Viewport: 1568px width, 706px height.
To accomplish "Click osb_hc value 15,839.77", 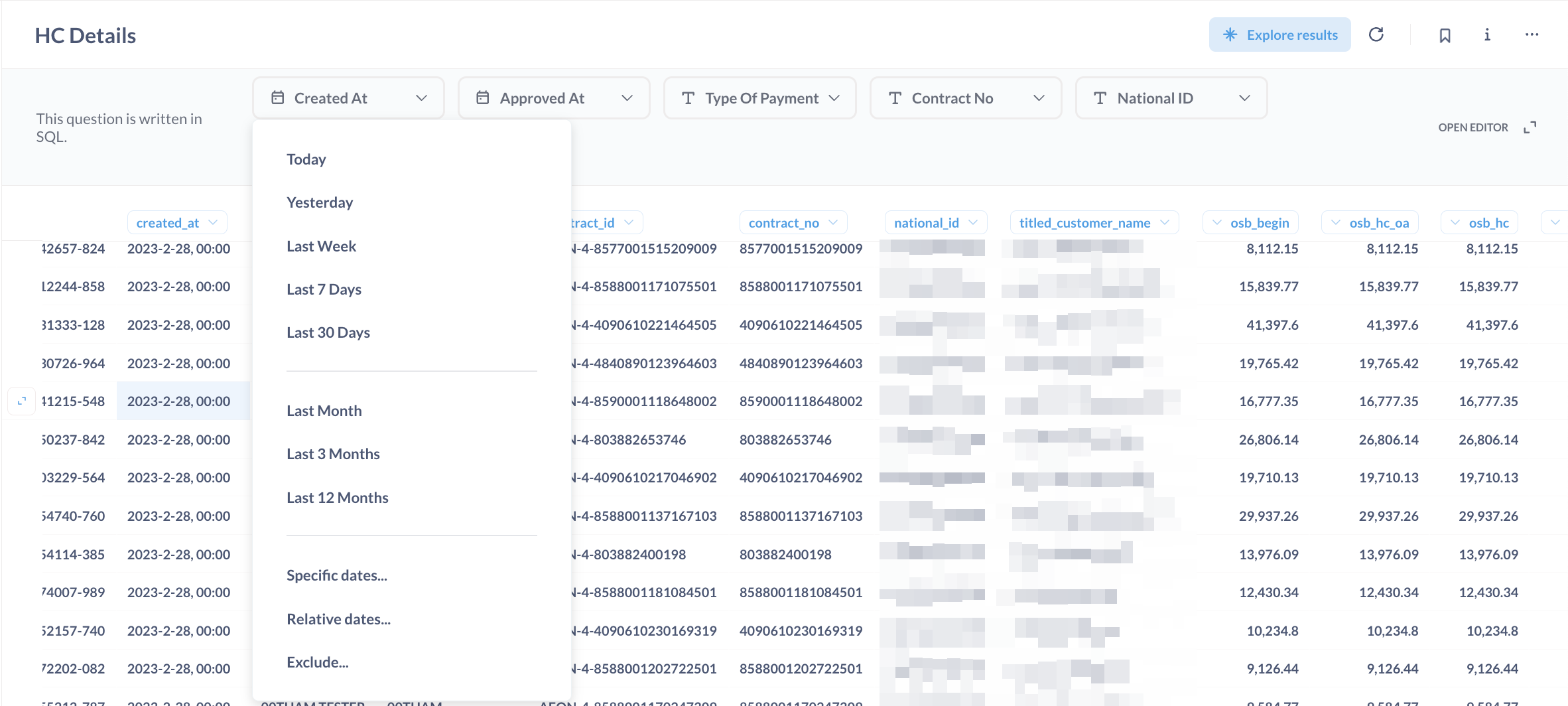I will click(1488, 287).
